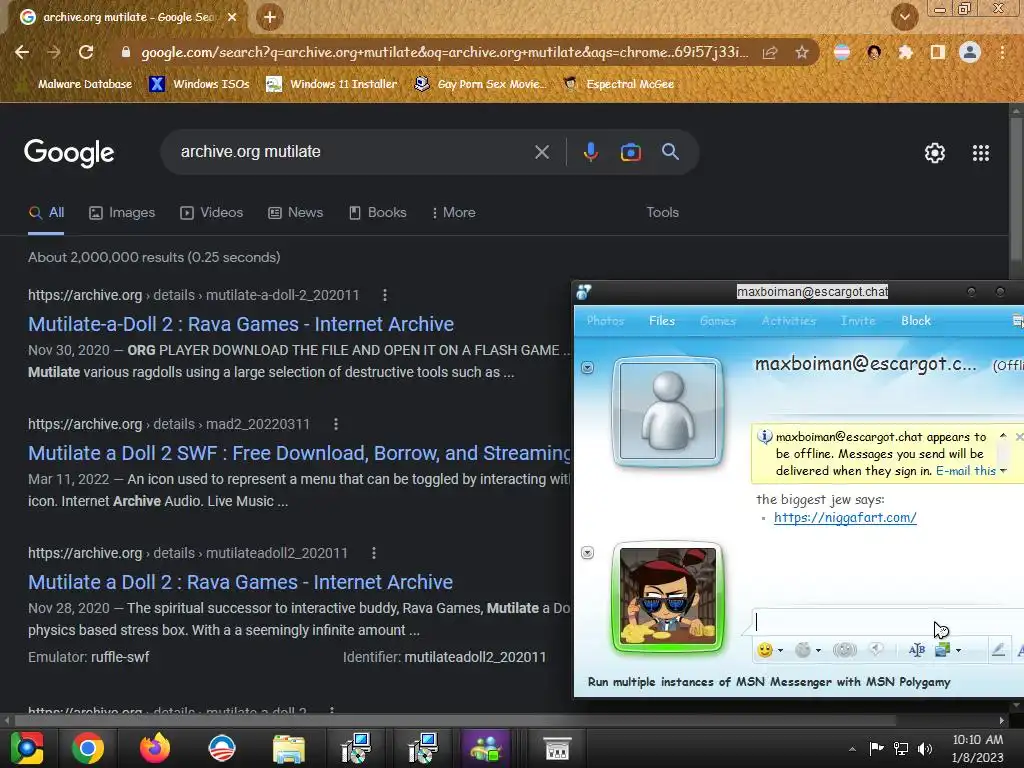Open Windows ISOs bookmark
Screen dimensions: 1024x768
coord(200,84)
